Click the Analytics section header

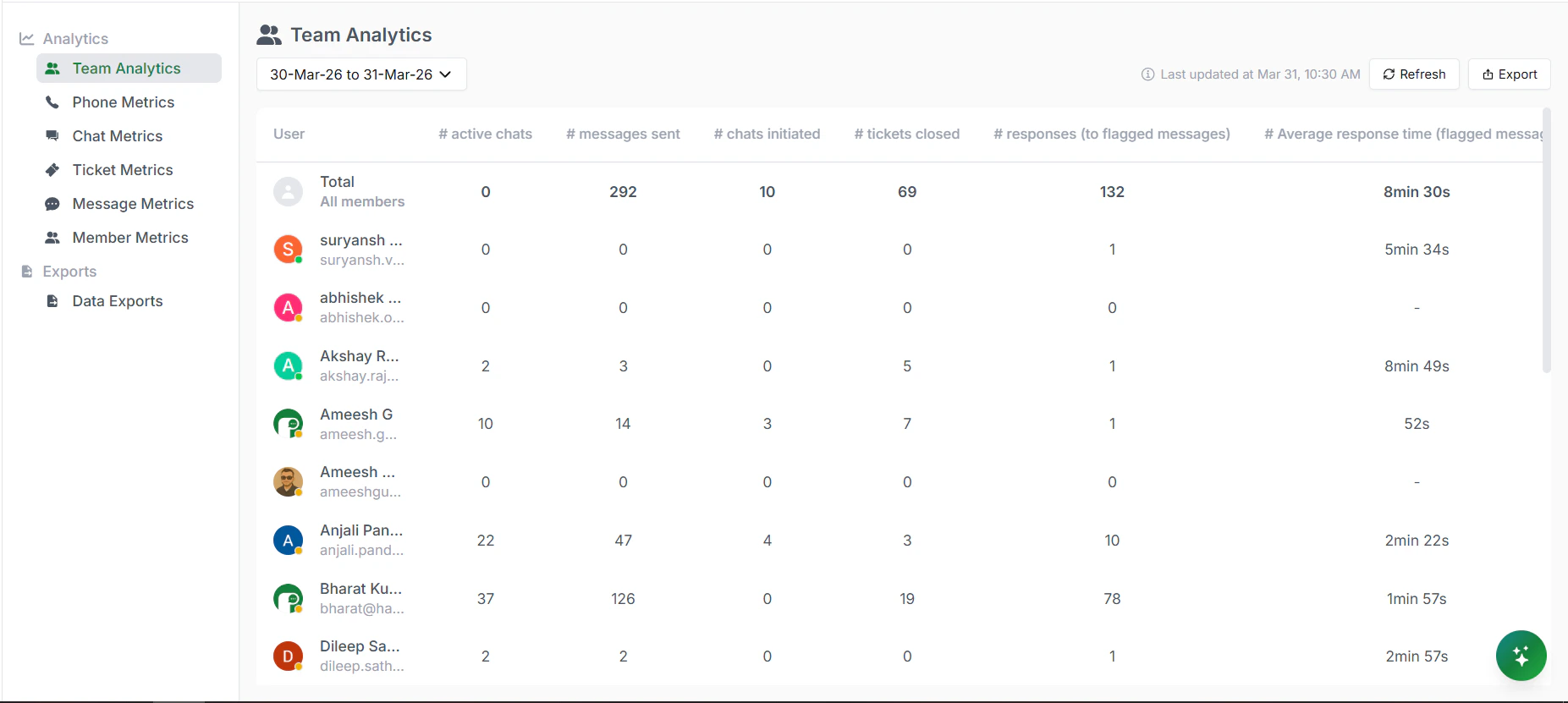point(75,39)
